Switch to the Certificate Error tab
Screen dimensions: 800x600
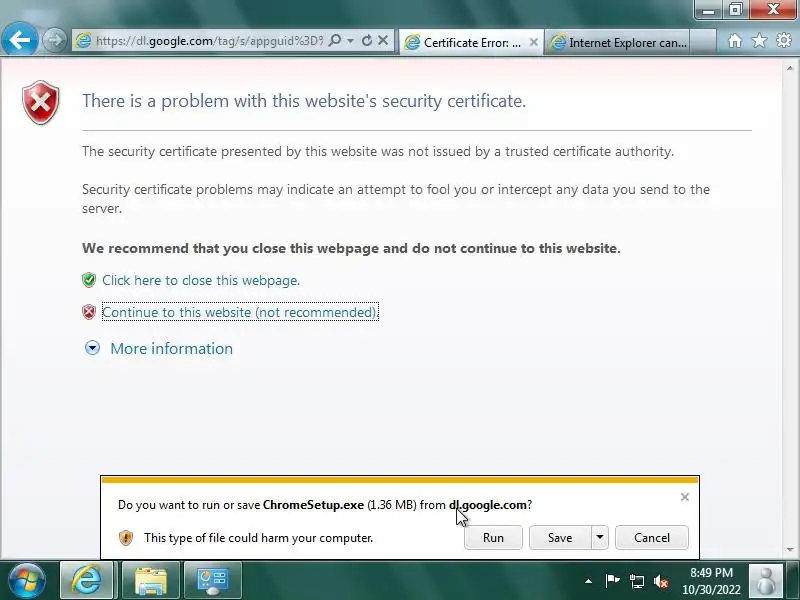coord(469,42)
